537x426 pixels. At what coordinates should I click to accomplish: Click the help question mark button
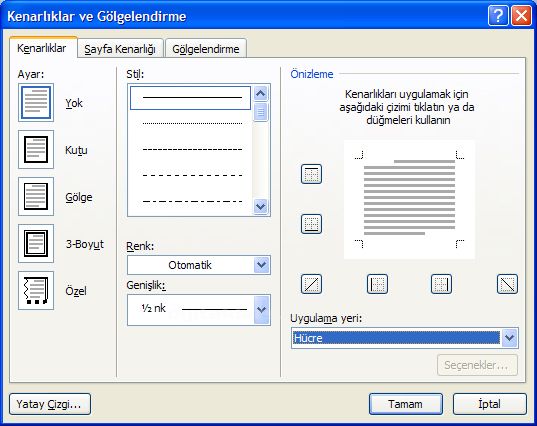click(x=498, y=16)
